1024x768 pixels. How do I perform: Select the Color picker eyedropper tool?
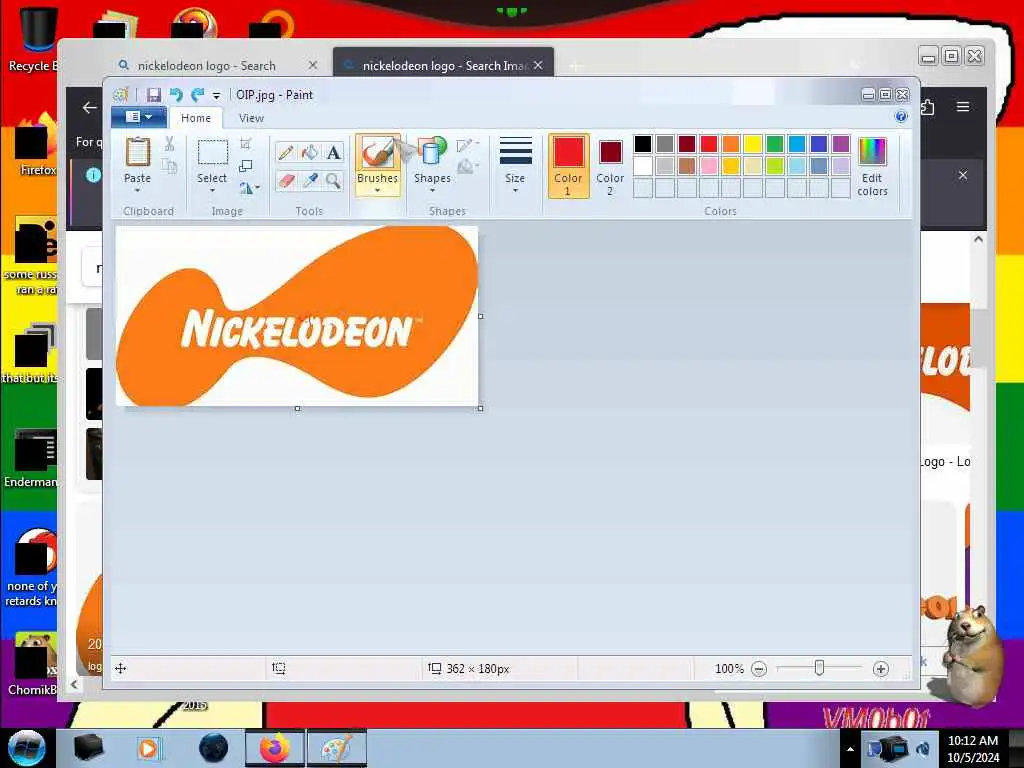click(310, 180)
